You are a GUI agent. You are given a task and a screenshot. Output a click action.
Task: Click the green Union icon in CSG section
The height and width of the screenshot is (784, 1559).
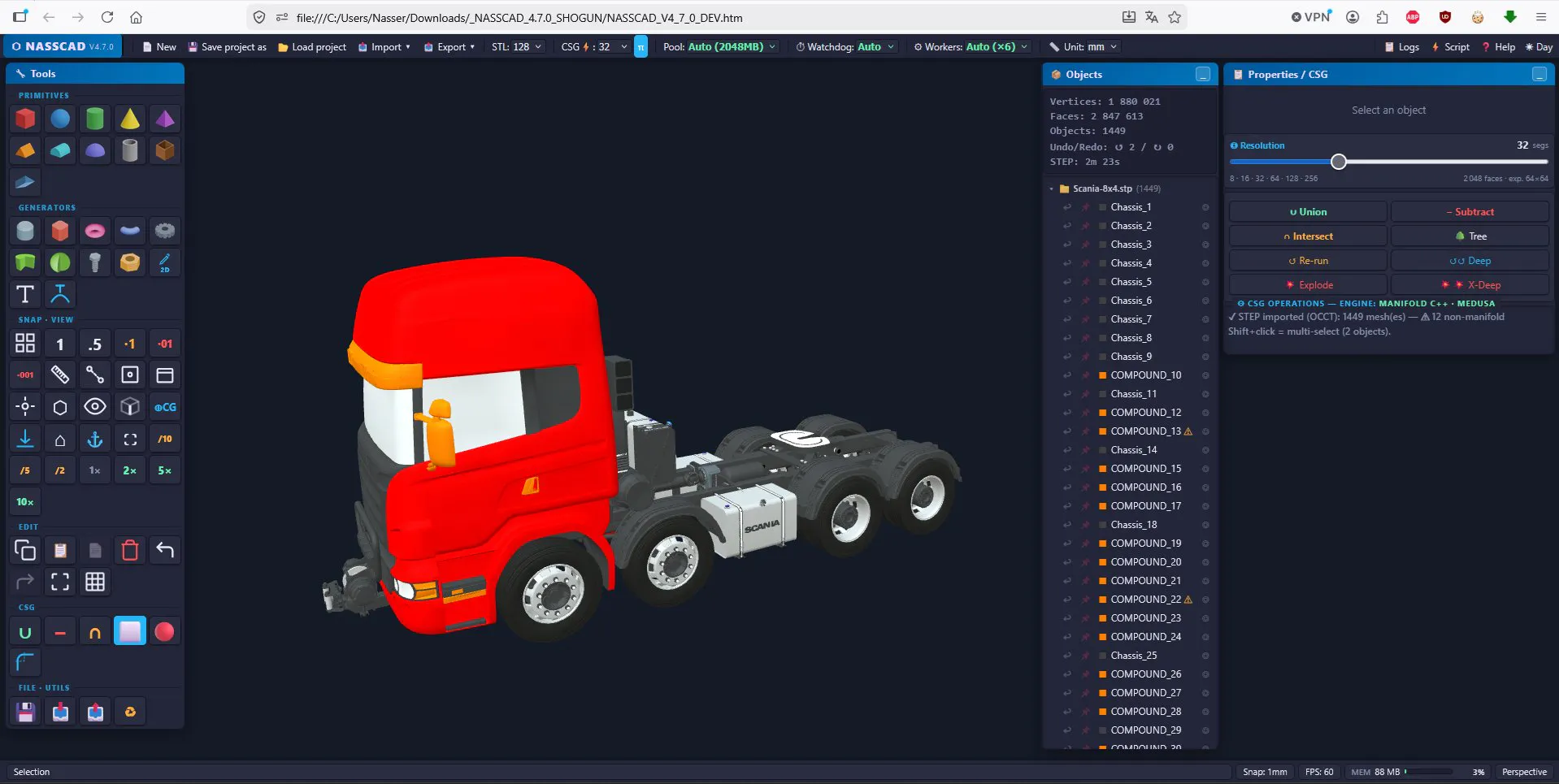tap(25, 631)
